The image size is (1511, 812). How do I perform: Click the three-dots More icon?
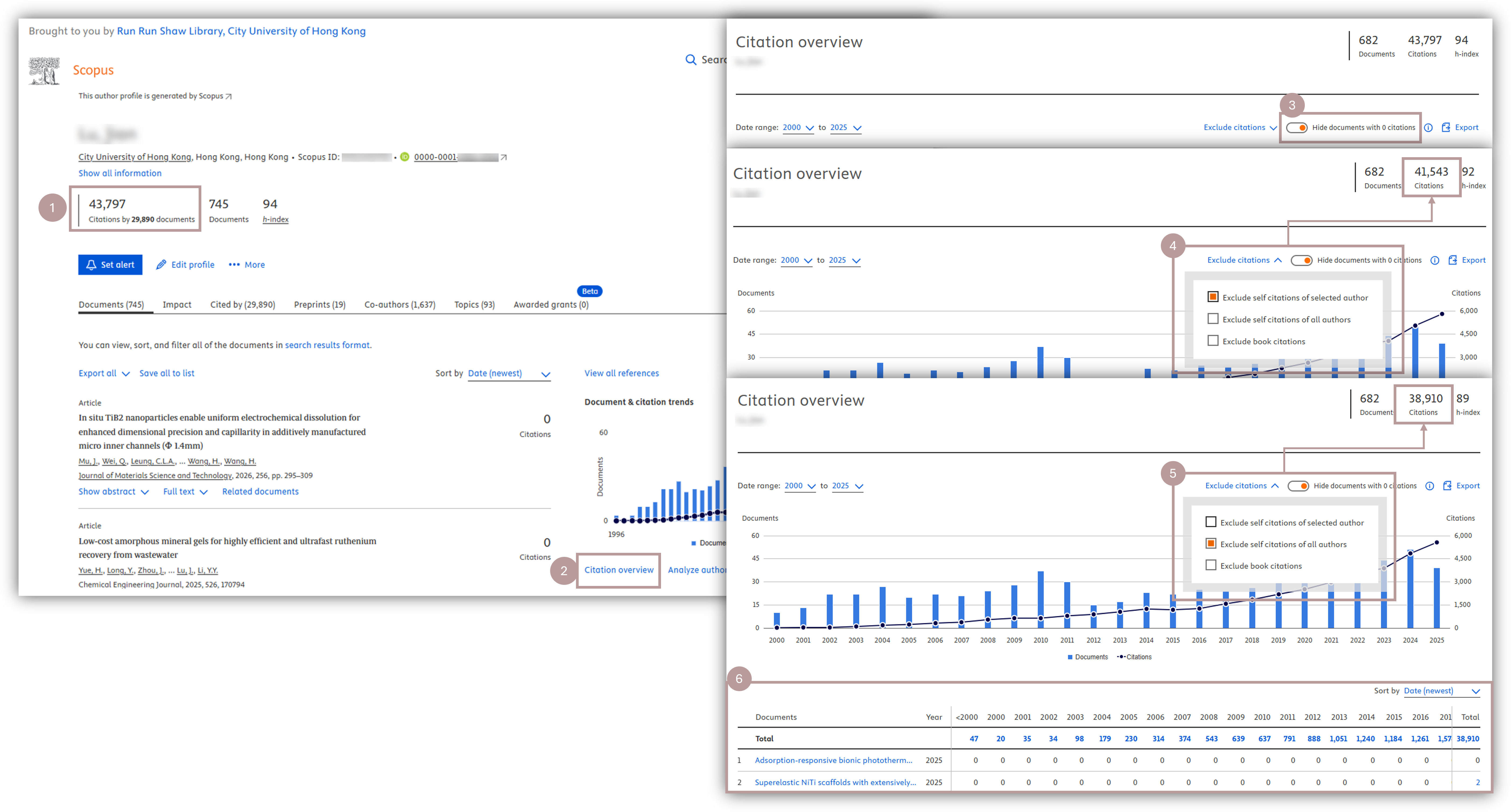click(234, 265)
